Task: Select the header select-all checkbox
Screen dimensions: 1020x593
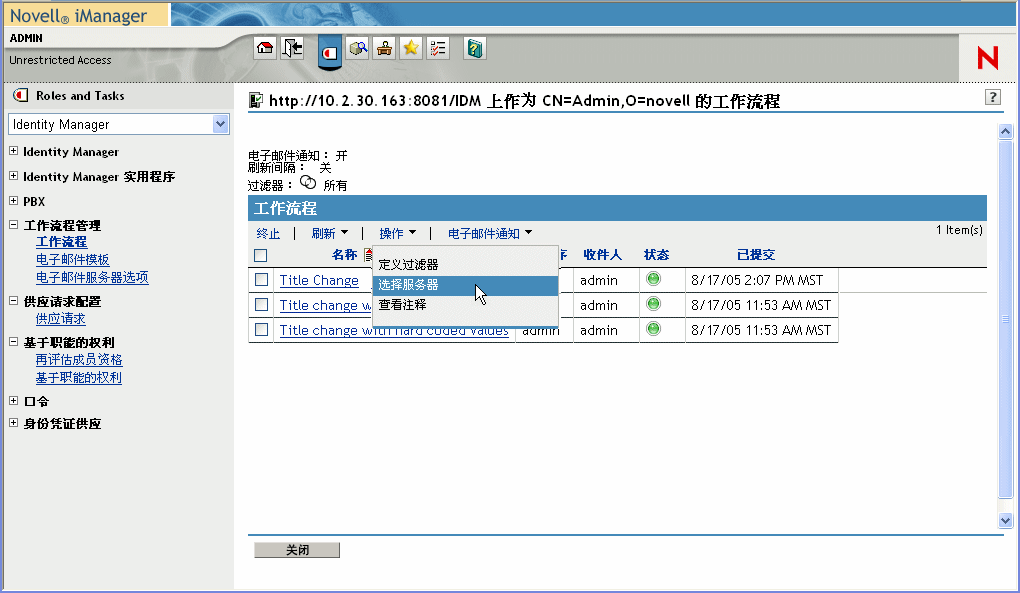Action: [x=261, y=255]
